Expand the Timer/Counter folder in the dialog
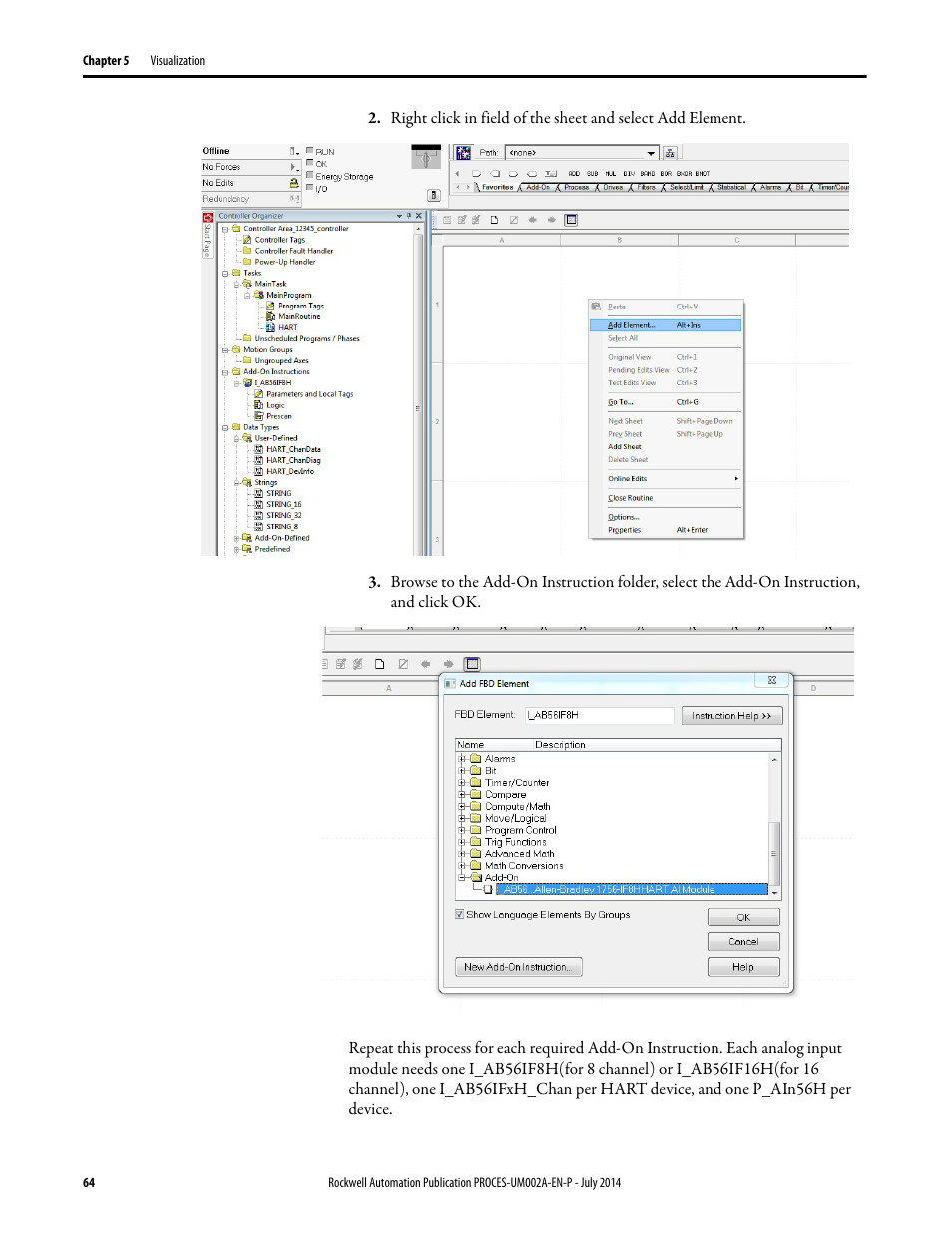The width and height of the screenshot is (952, 1233). (x=463, y=783)
